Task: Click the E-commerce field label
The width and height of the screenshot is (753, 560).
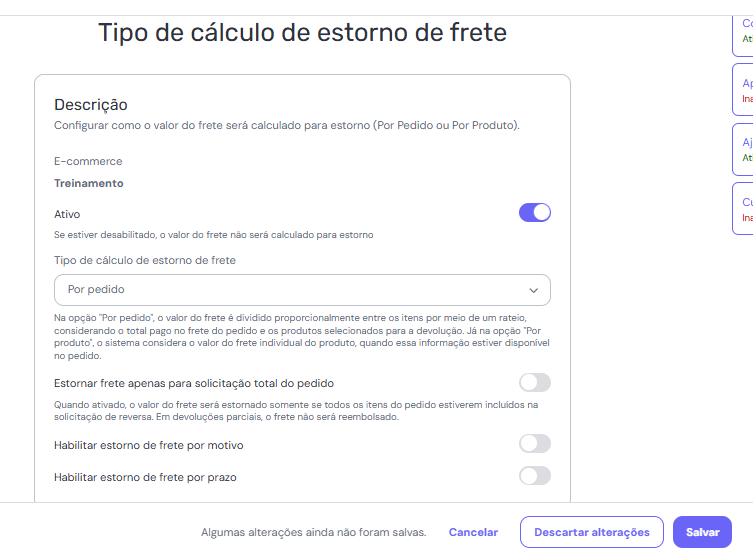Action: 88,161
